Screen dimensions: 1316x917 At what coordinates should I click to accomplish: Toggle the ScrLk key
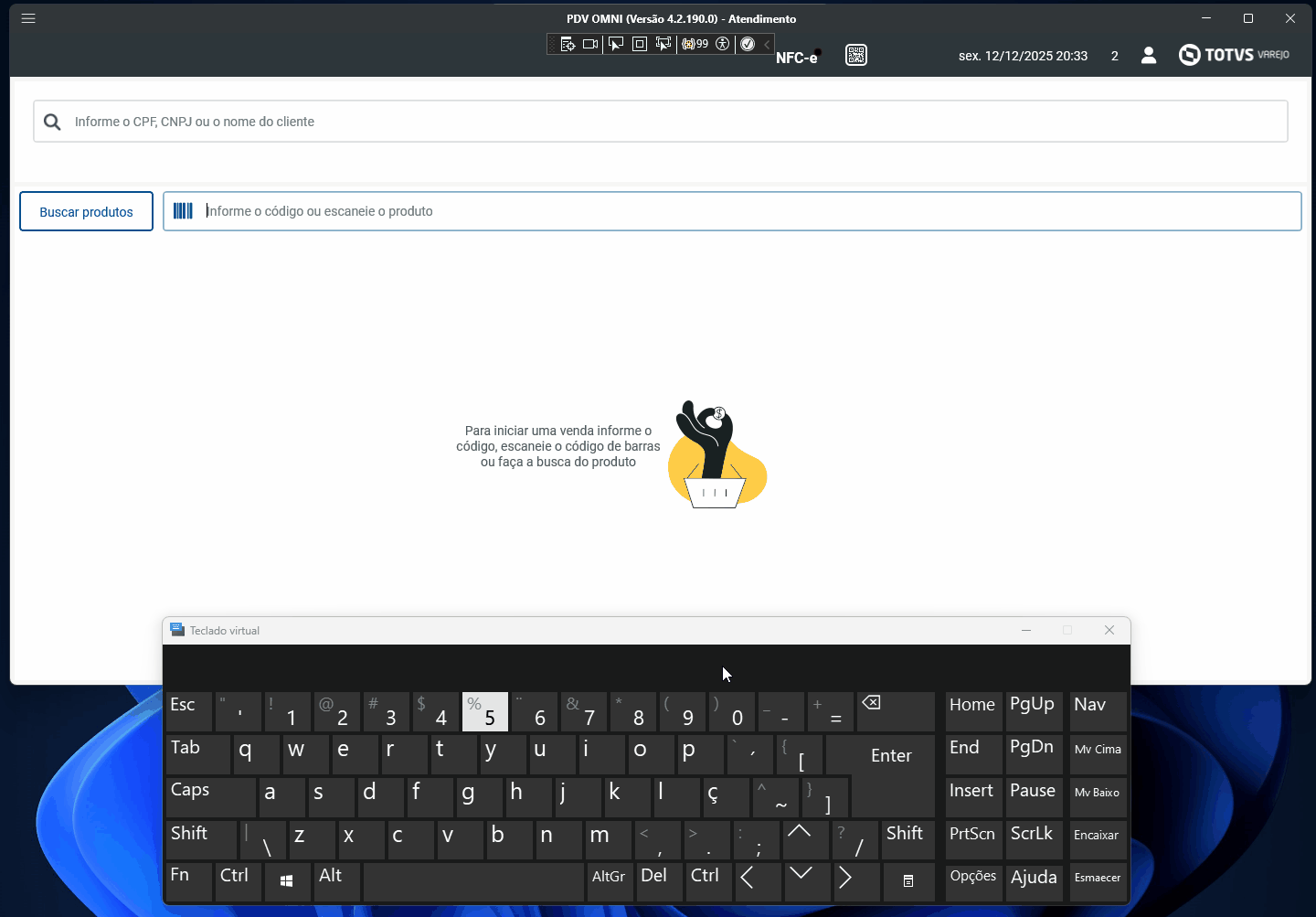pos(1034,840)
